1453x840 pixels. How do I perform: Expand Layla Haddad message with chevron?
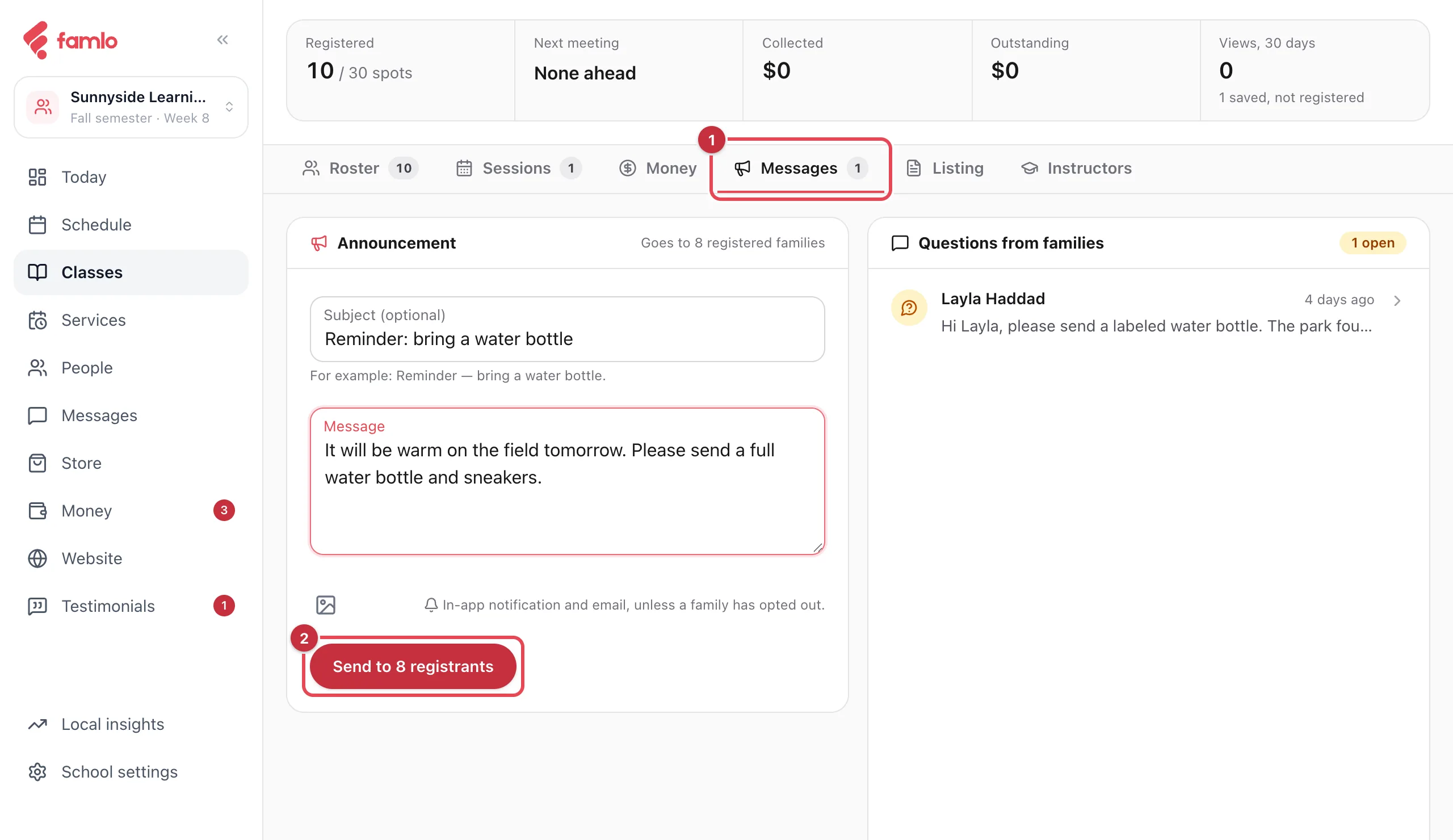pyautogui.click(x=1397, y=300)
